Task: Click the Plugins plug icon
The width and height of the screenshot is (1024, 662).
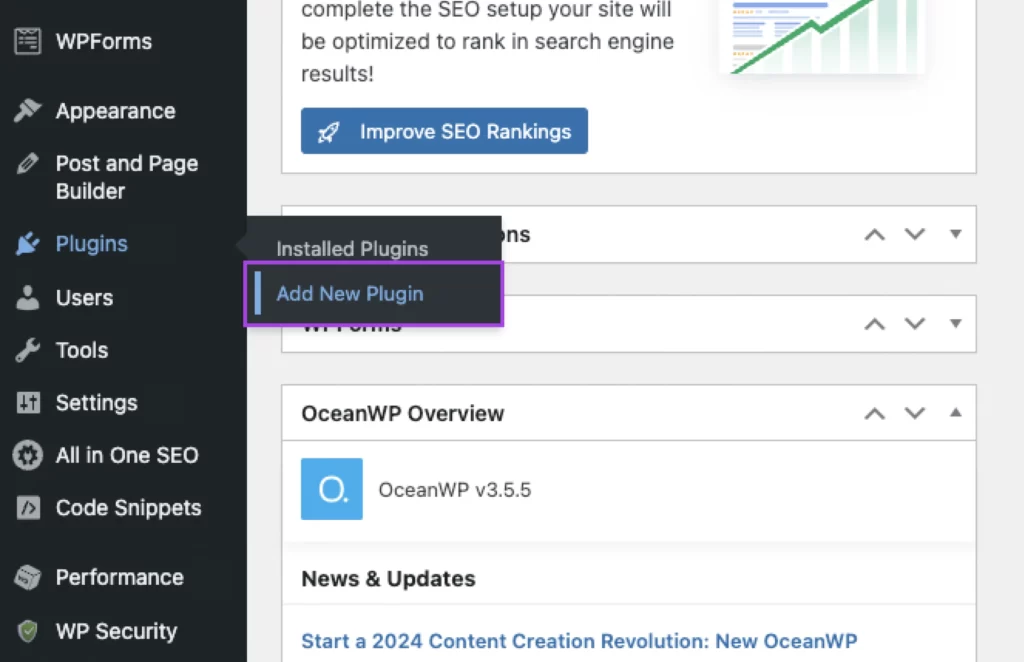Action: click(27, 244)
